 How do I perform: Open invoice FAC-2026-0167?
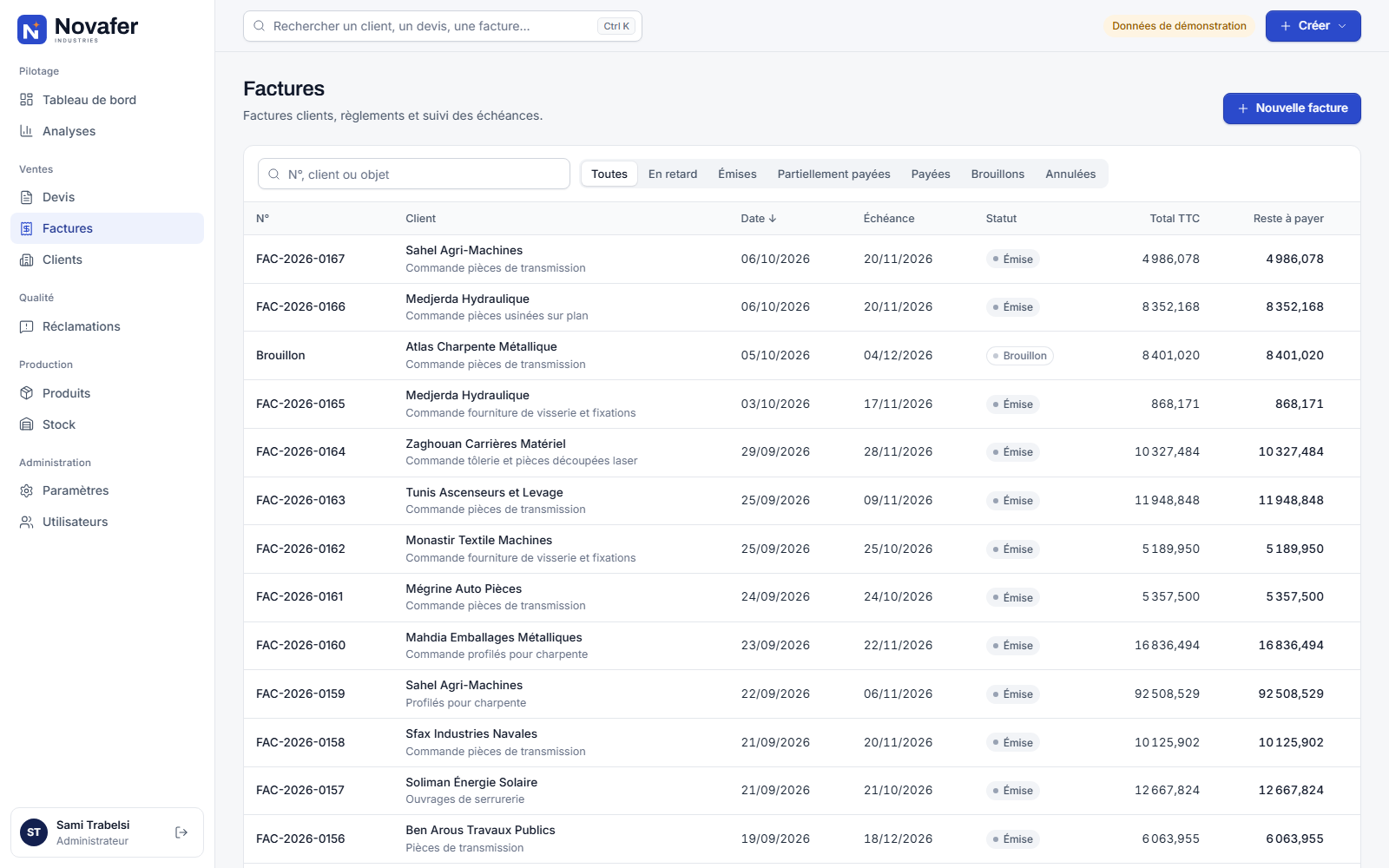click(802, 259)
